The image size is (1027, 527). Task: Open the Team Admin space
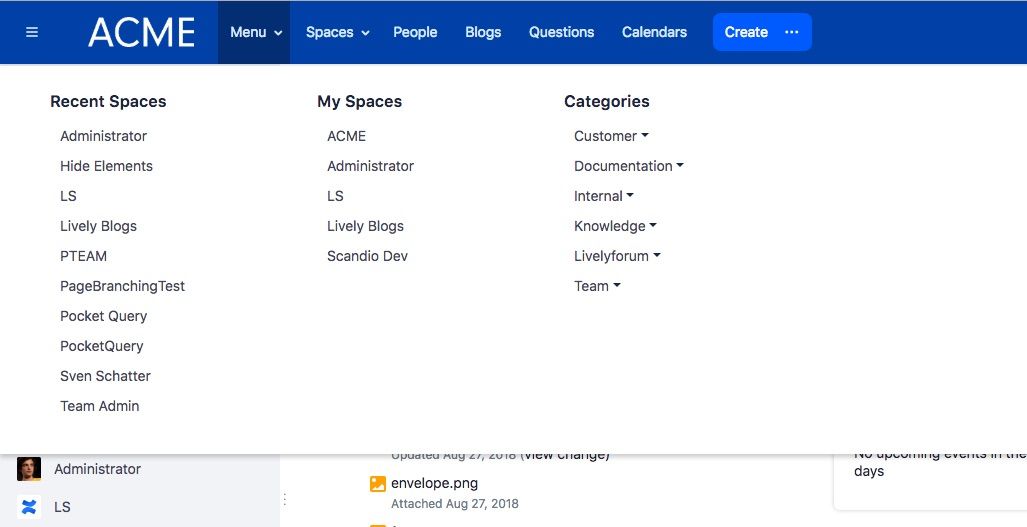[100, 407]
